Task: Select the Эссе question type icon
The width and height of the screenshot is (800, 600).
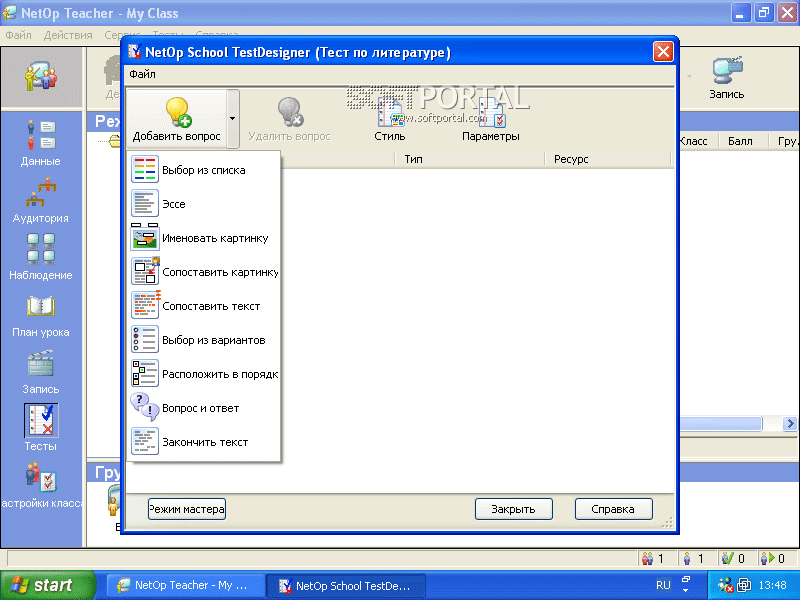Action: 145,203
